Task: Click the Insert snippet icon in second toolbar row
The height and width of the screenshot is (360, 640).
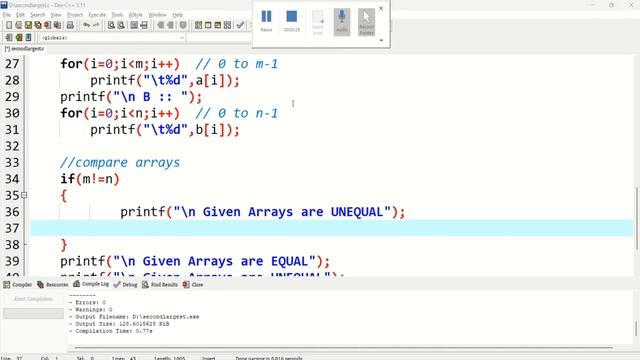Action: click(9, 38)
